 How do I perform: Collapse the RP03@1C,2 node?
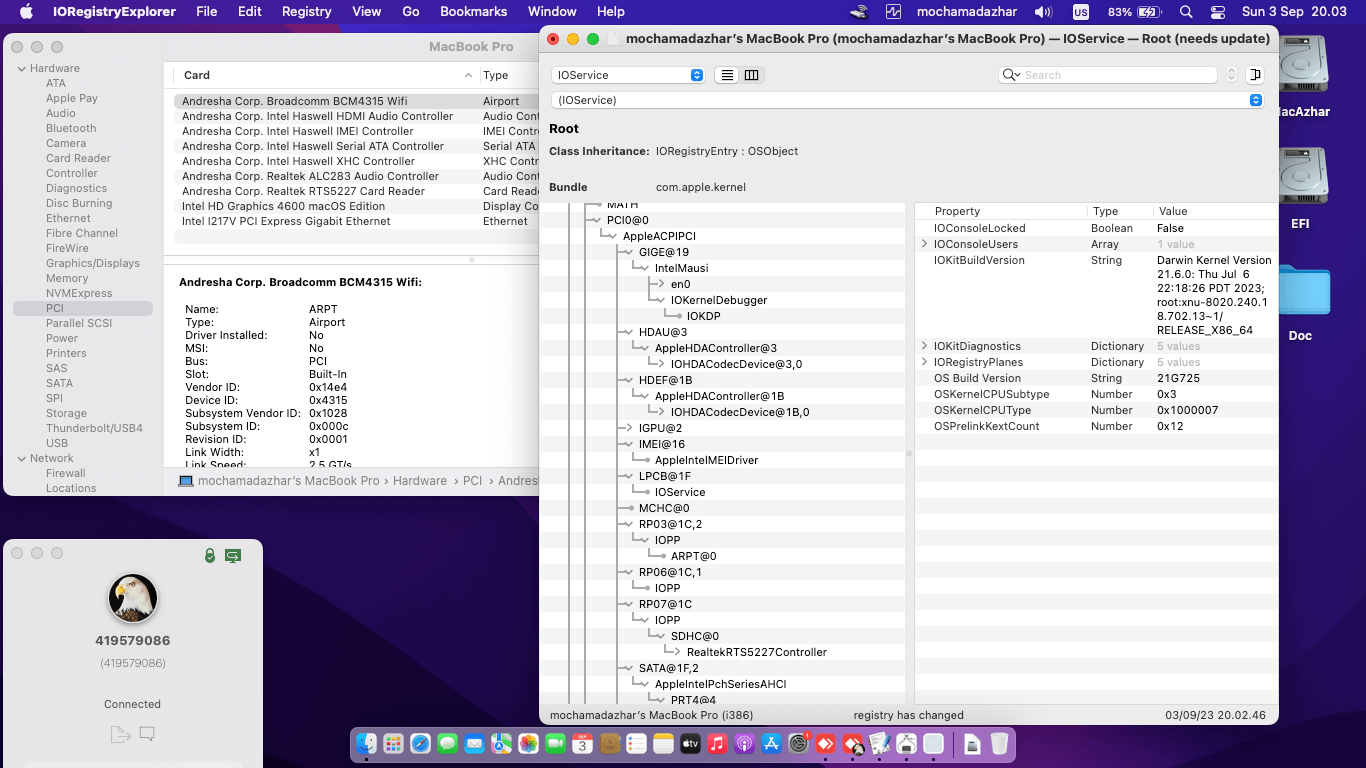tap(629, 524)
